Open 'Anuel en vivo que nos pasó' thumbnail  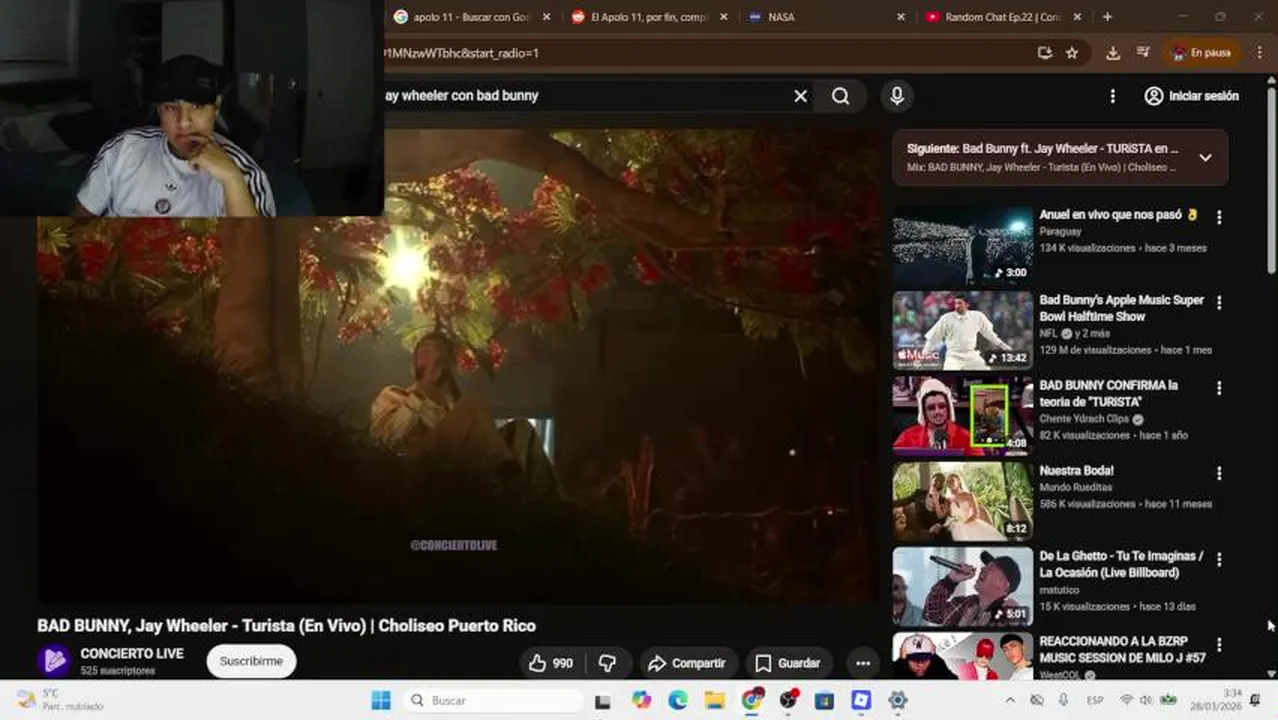(962, 246)
